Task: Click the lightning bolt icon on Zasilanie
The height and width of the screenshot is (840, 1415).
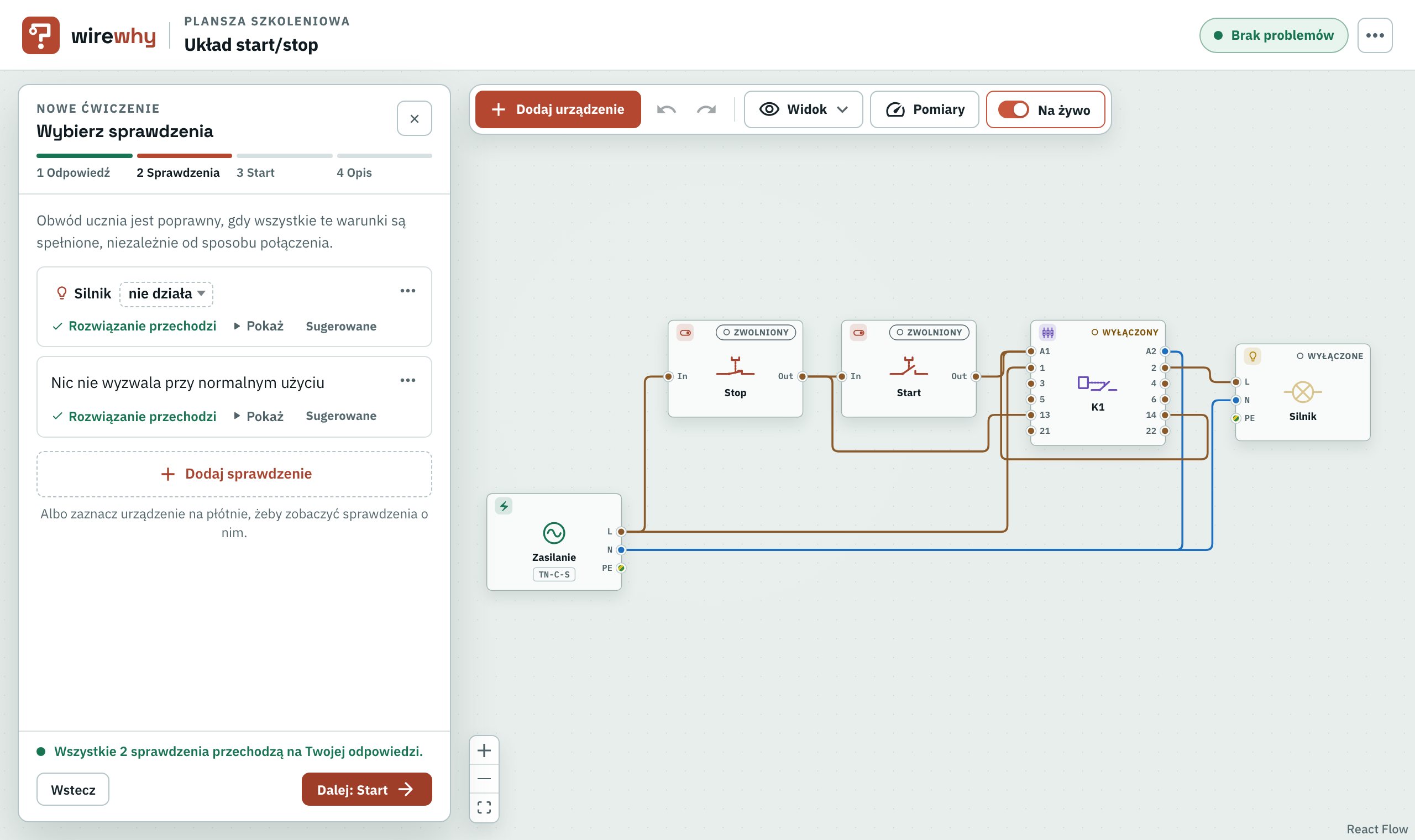Action: (x=504, y=506)
